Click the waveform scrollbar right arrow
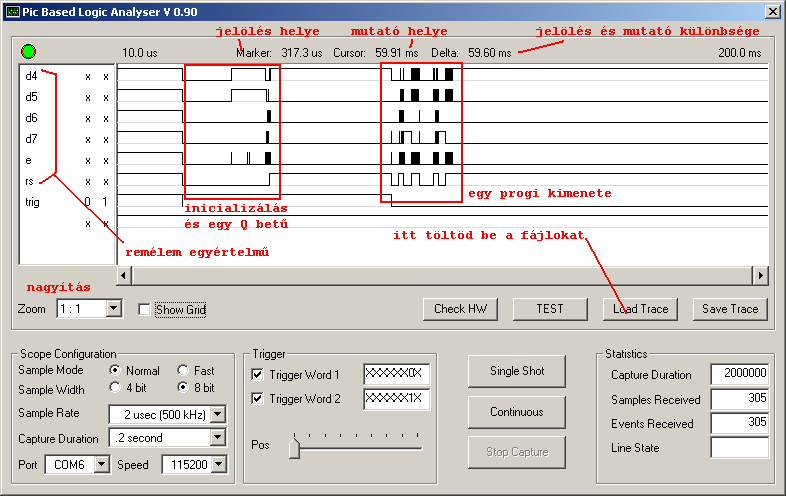Screen dimensions: 786x496 pyautogui.click(x=760, y=275)
